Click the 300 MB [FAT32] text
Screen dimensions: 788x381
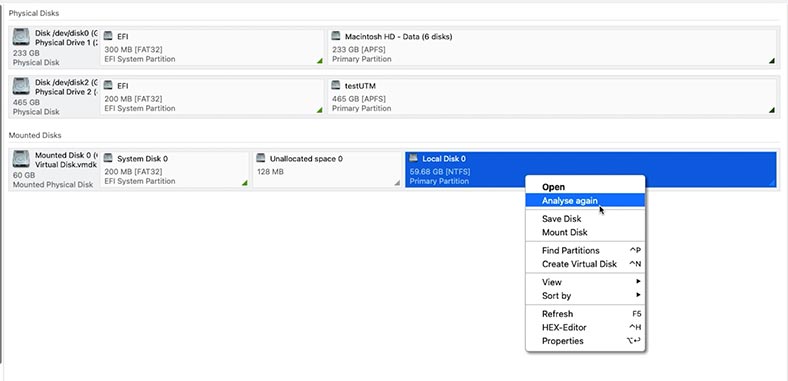pyautogui.click(x=133, y=50)
